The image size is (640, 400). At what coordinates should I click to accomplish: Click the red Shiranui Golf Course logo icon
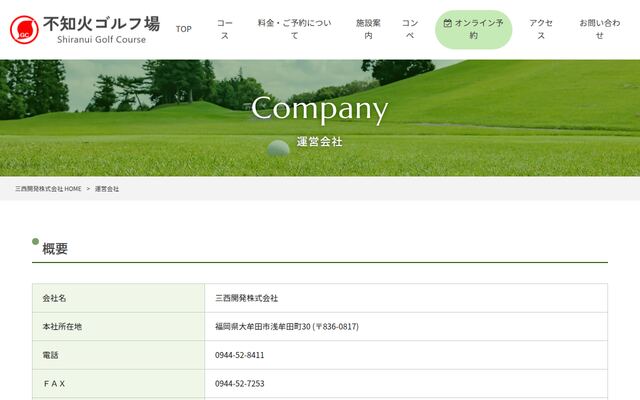click(24, 30)
